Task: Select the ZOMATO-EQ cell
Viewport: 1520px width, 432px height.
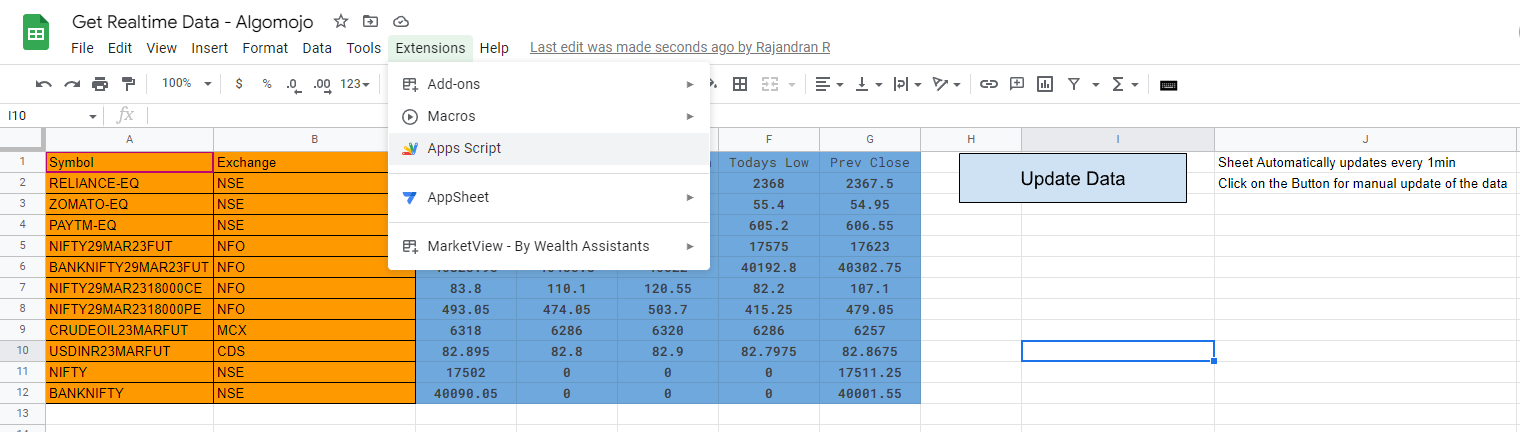Action: [130, 204]
